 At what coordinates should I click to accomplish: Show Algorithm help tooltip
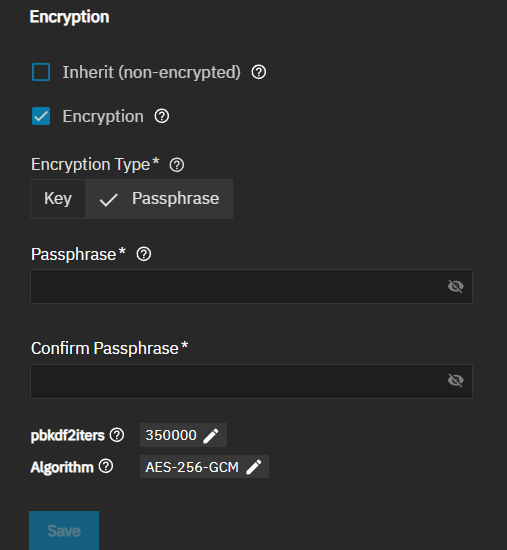(x=106, y=467)
